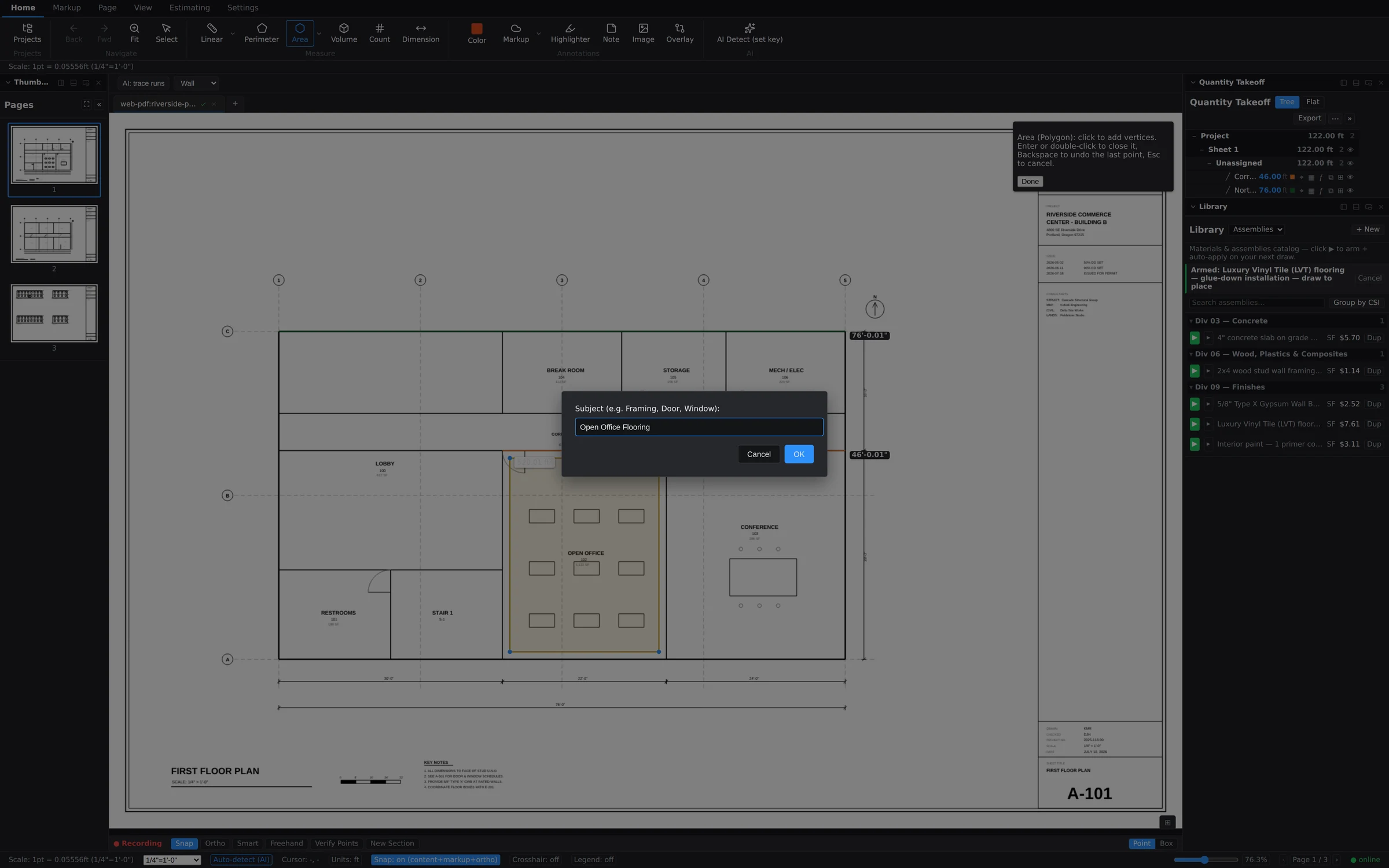Collapse the Project tree node
Image resolution: width=1389 pixels, height=868 pixels.
click(1195, 136)
